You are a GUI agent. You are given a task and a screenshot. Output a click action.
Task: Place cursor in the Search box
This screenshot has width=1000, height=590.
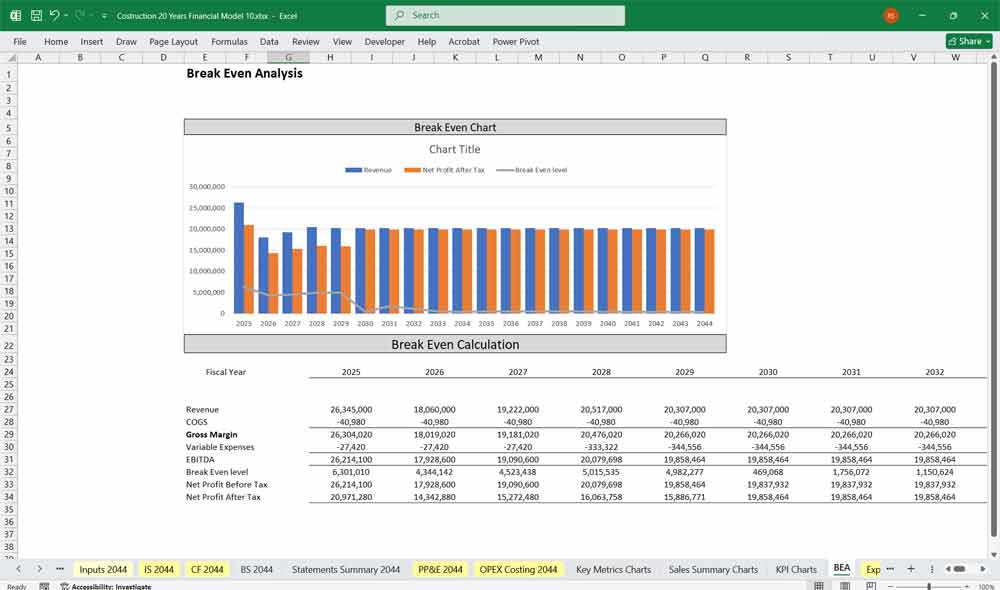[504, 16]
